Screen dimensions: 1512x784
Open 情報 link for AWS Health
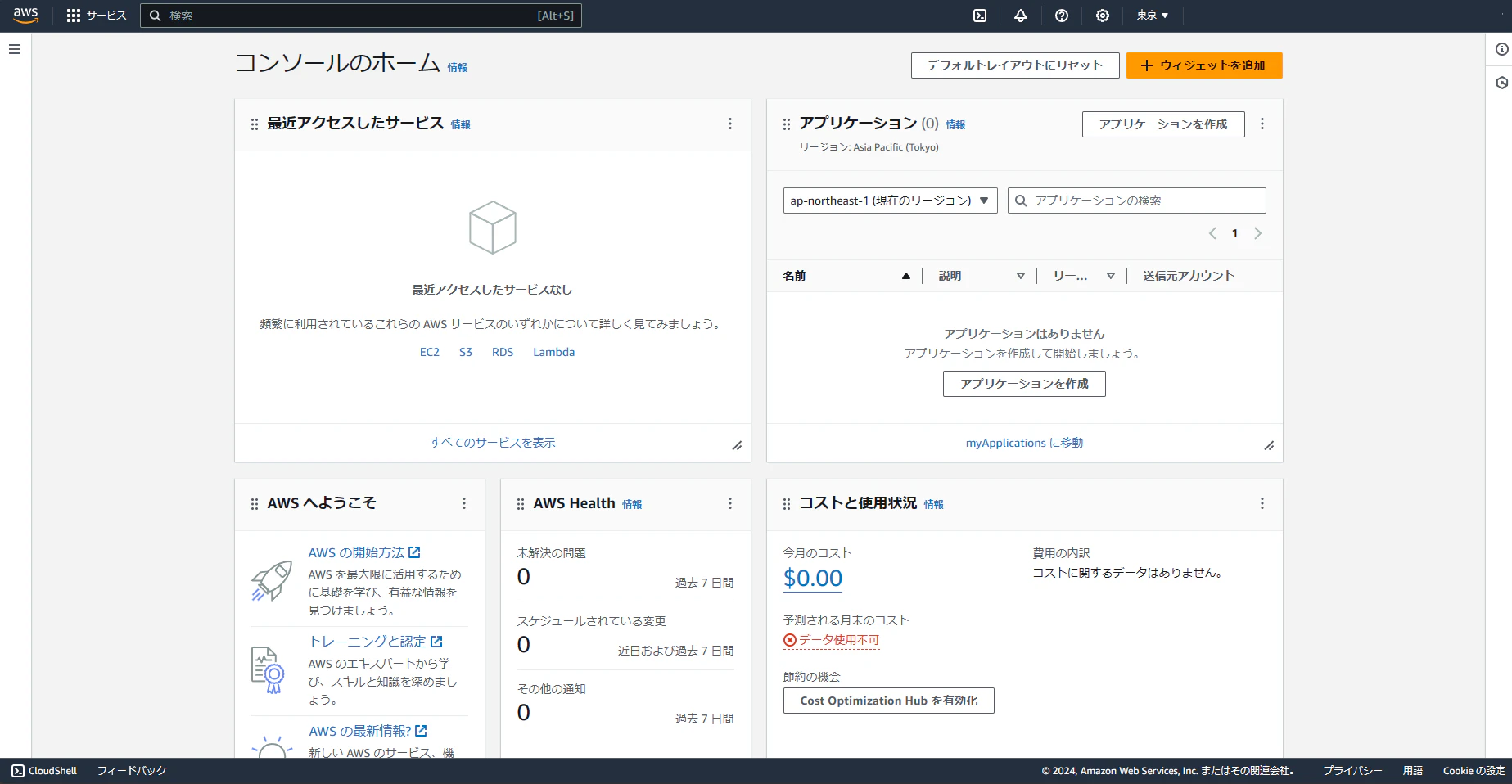point(632,505)
